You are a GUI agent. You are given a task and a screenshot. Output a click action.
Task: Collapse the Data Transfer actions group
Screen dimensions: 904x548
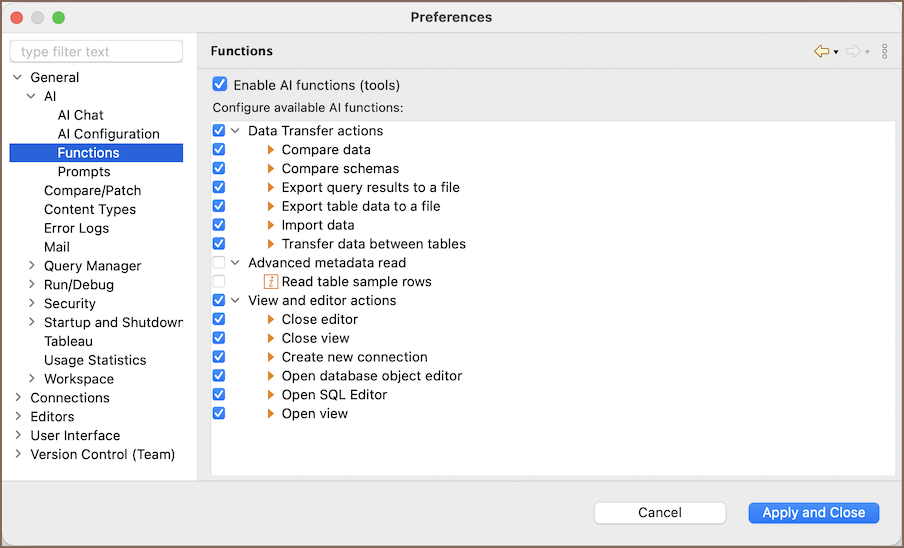click(x=236, y=131)
